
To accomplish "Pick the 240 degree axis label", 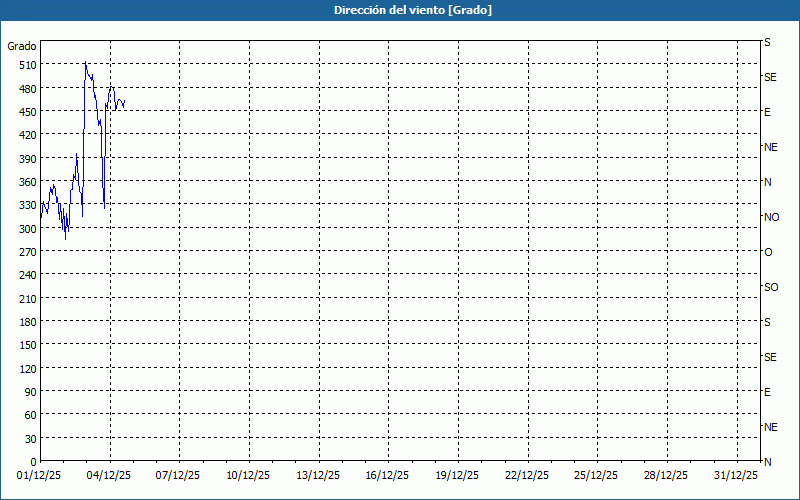I will point(28,276).
